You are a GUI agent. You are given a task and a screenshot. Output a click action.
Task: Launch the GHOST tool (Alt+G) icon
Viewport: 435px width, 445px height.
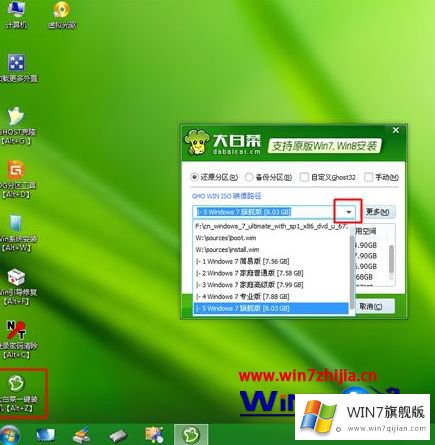point(17,126)
